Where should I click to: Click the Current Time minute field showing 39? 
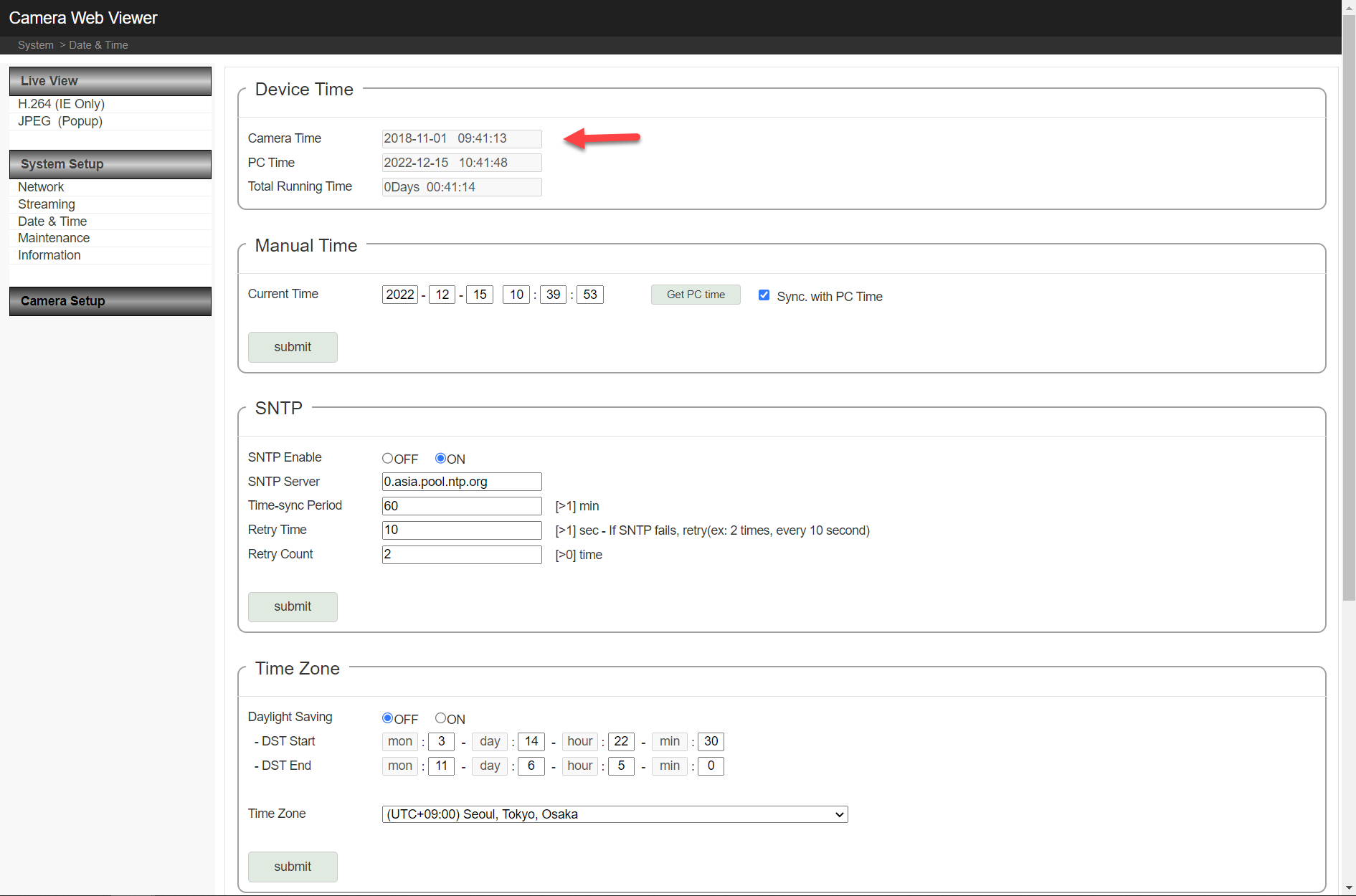[x=553, y=295]
